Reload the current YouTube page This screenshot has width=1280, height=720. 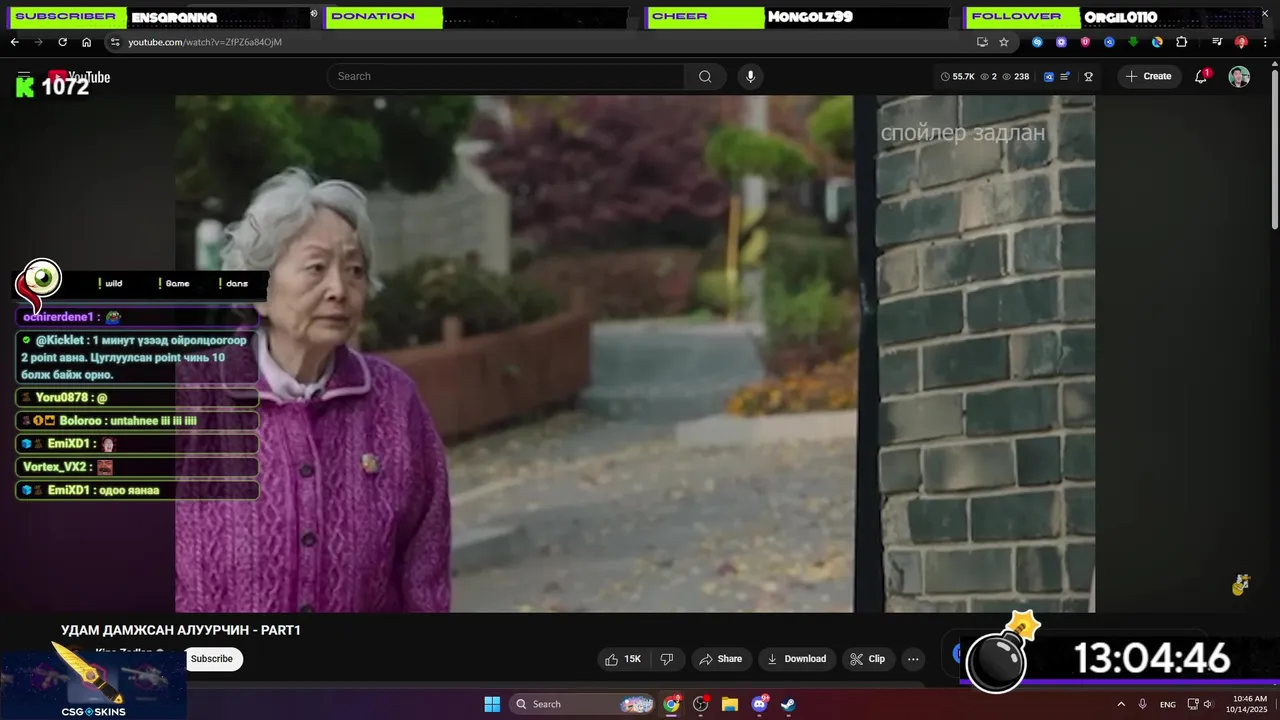(x=62, y=42)
